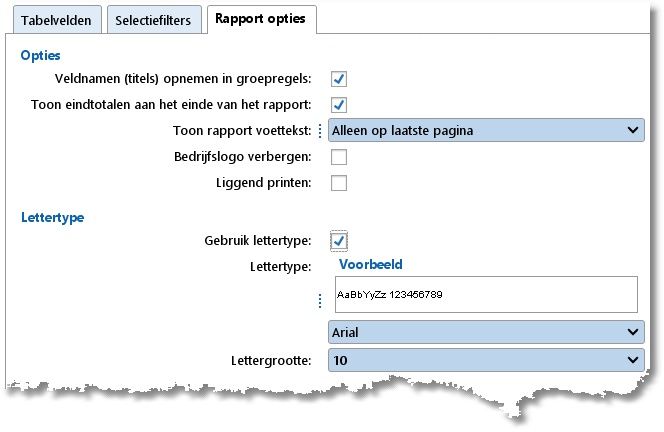
Task: Click the blue Lettertype section heading
Action: pyautogui.click(x=52, y=215)
